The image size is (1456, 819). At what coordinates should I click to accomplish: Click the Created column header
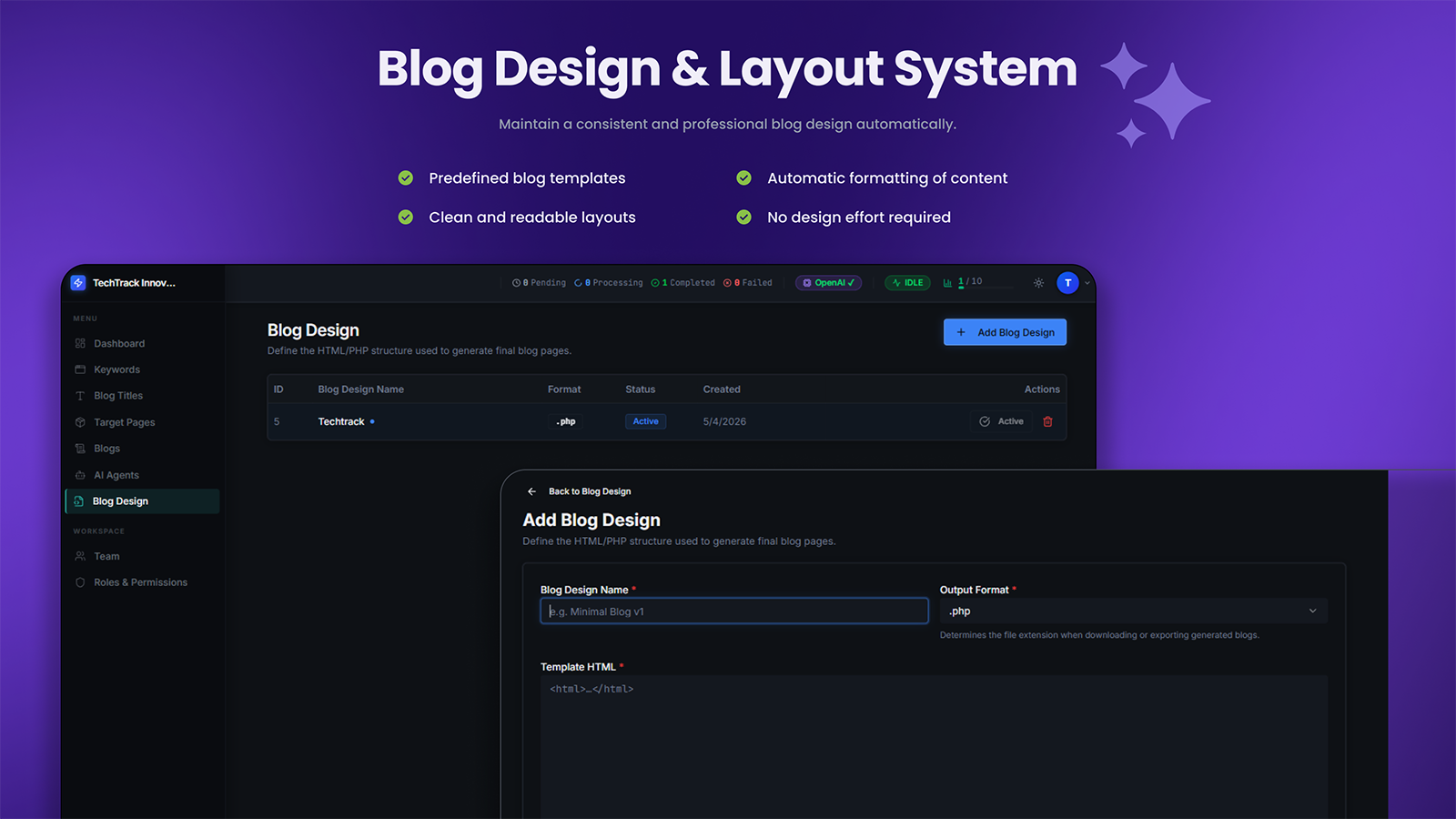[722, 389]
